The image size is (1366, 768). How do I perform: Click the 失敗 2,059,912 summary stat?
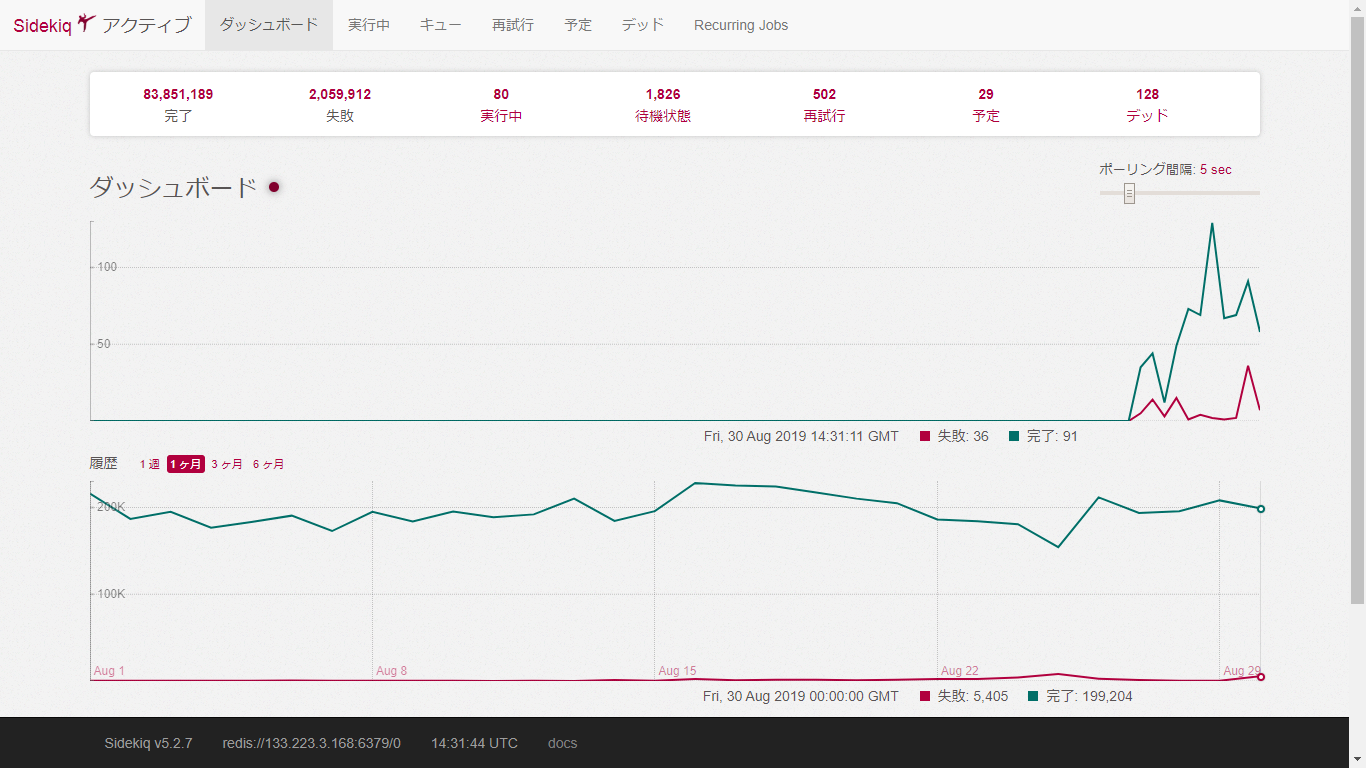(x=340, y=104)
